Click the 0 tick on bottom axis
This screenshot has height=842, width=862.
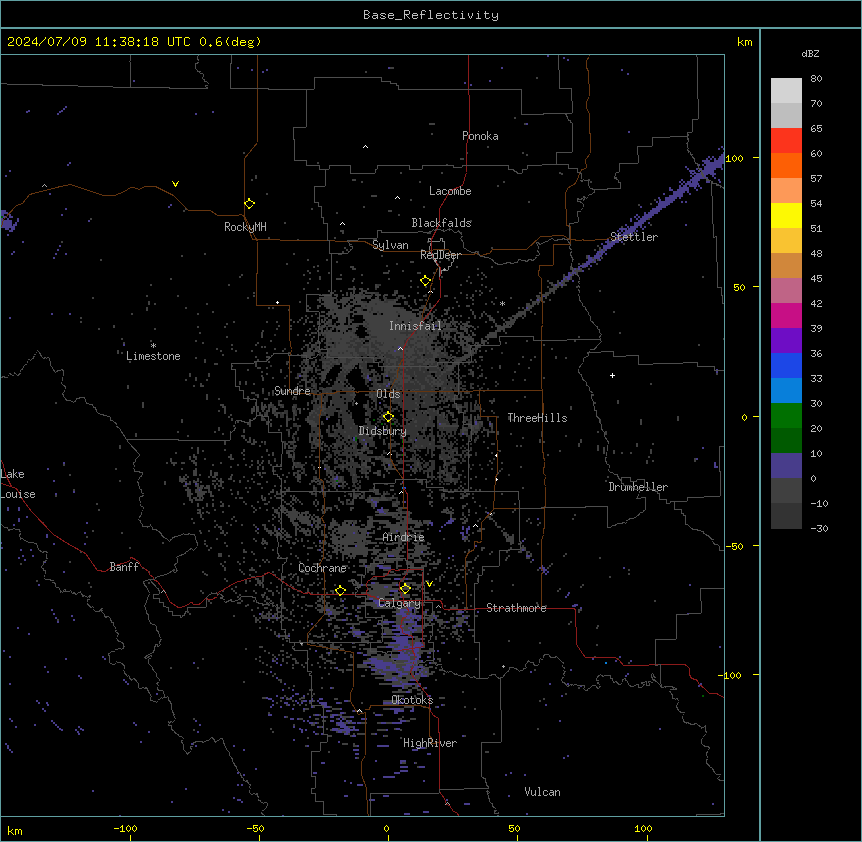pyautogui.click(x=386, y=828)
